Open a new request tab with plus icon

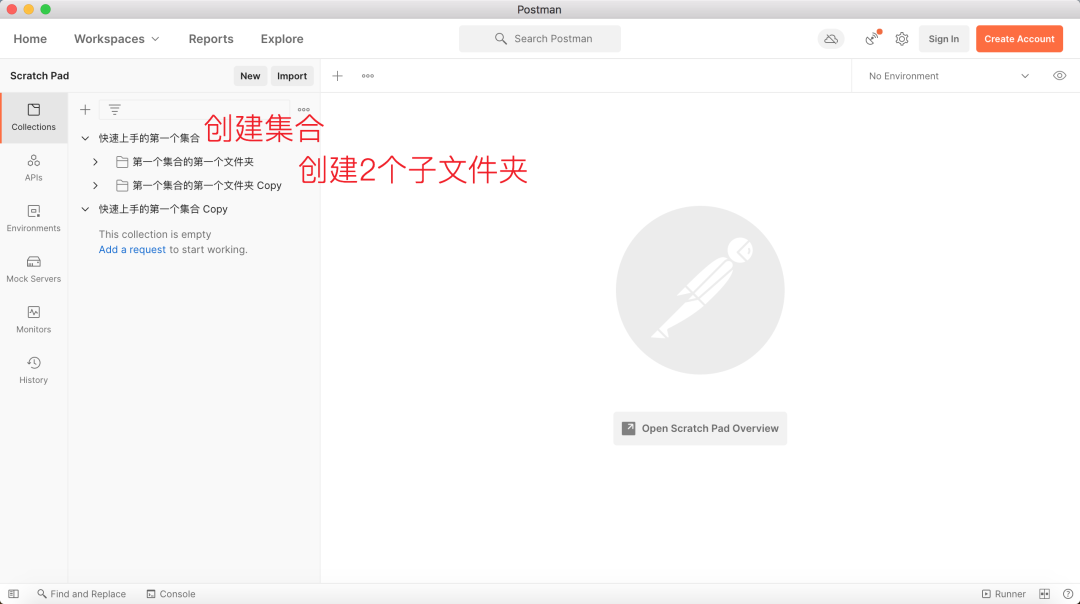pos(338,76)
